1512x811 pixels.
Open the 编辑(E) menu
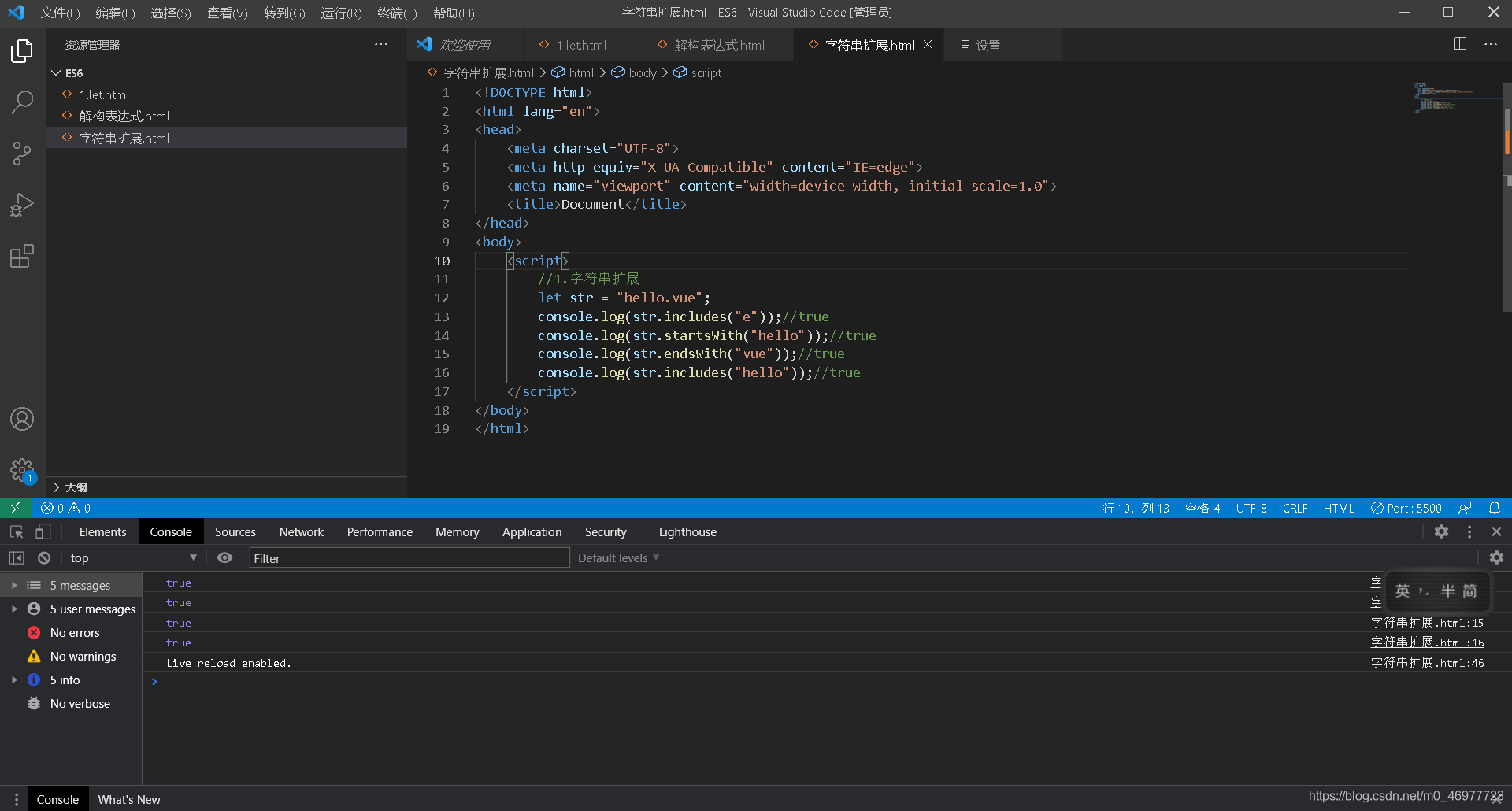pos(115,13)
